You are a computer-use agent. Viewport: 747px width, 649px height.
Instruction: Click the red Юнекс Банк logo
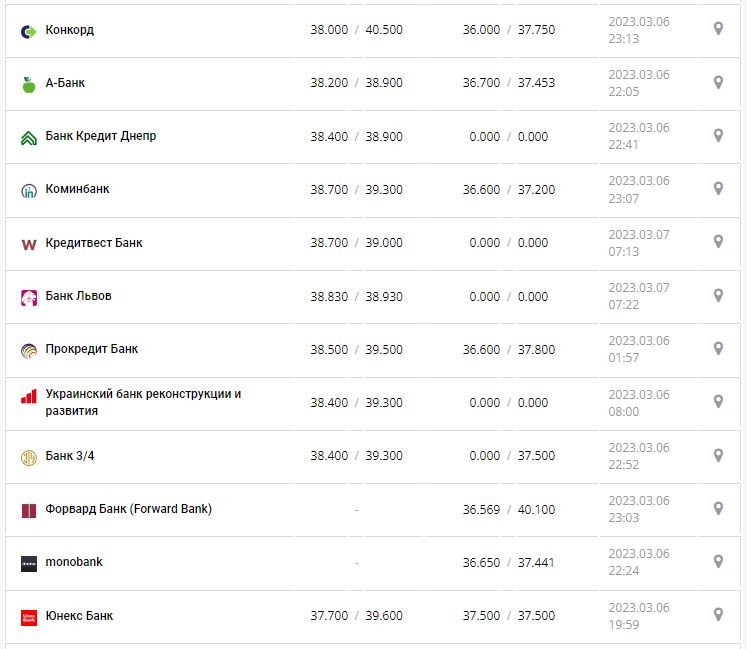click(x=28, y=617)
